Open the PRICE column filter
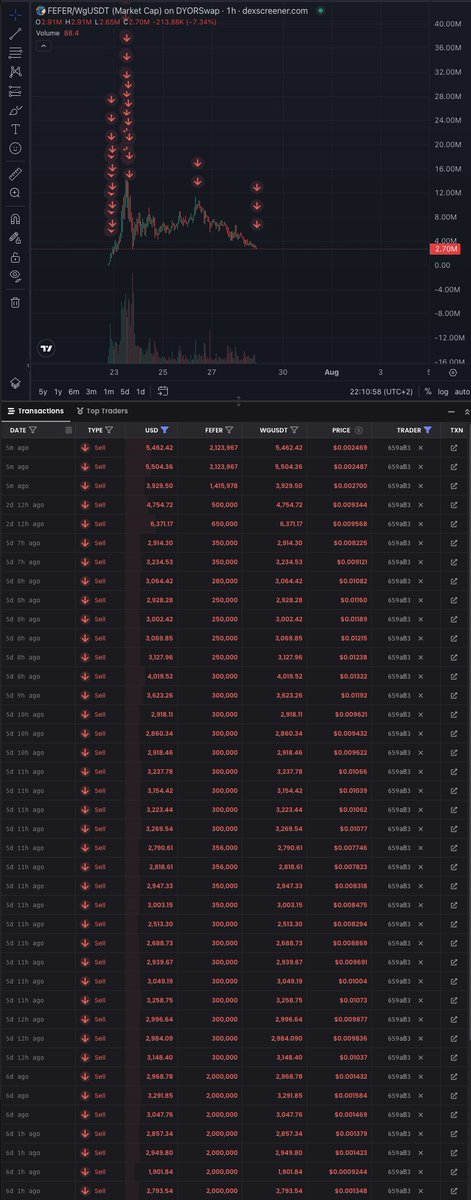 pyautogui.click(x=358, y=430)
